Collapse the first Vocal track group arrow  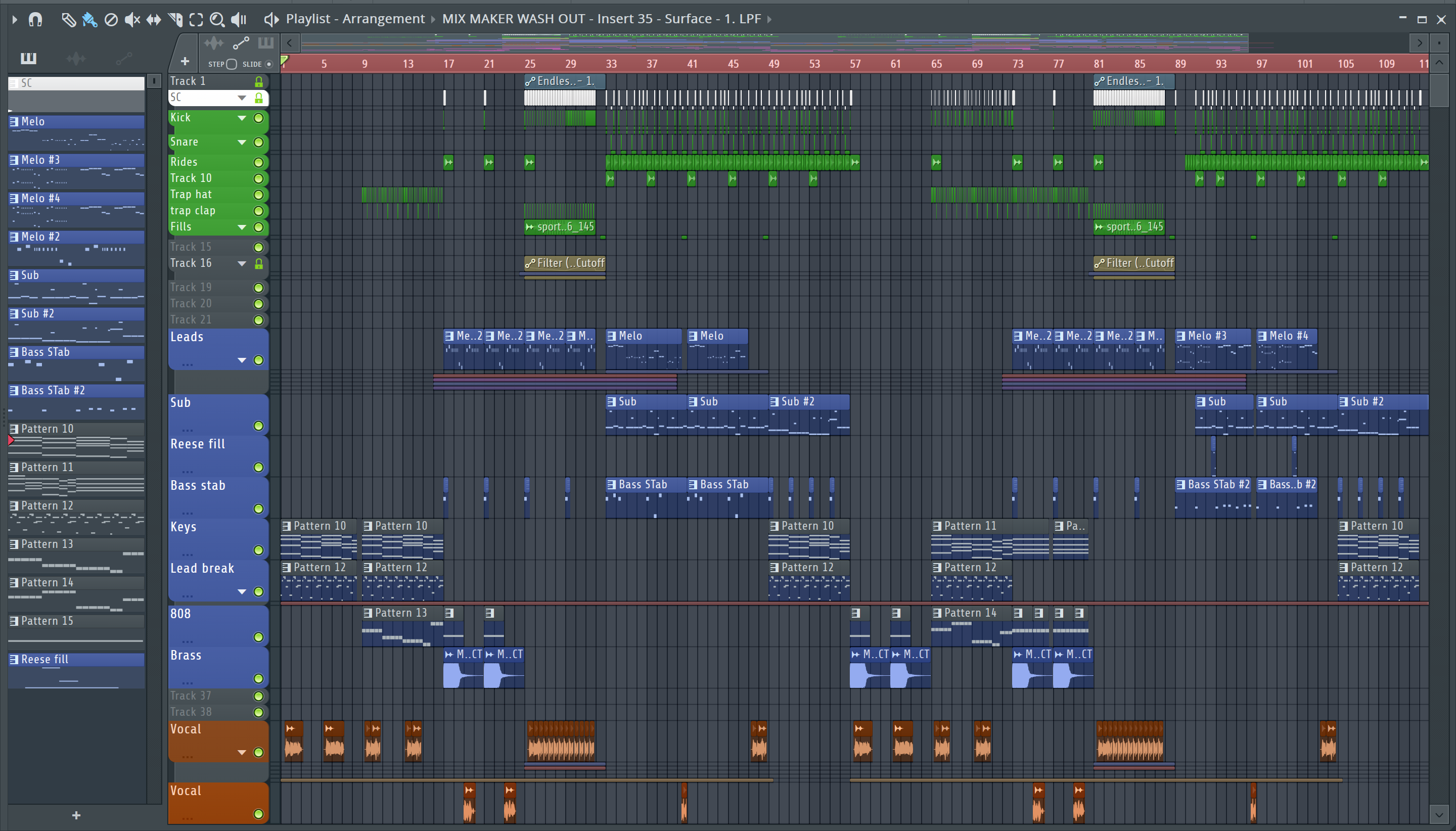242,752
